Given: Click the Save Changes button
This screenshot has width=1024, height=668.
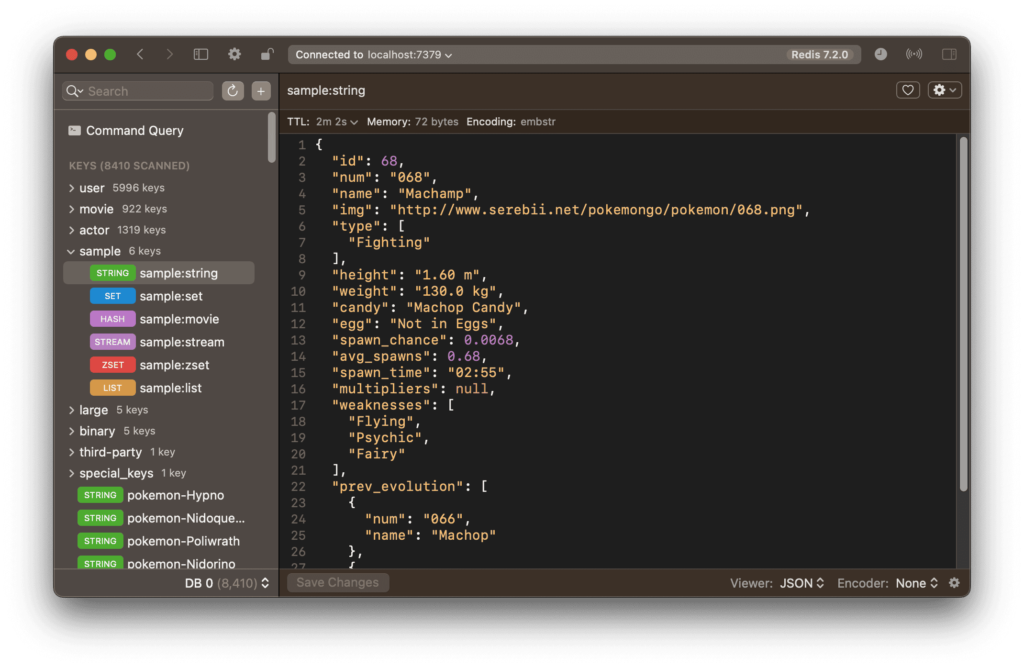Looking at the screenshot, I should tap(337, 582).
